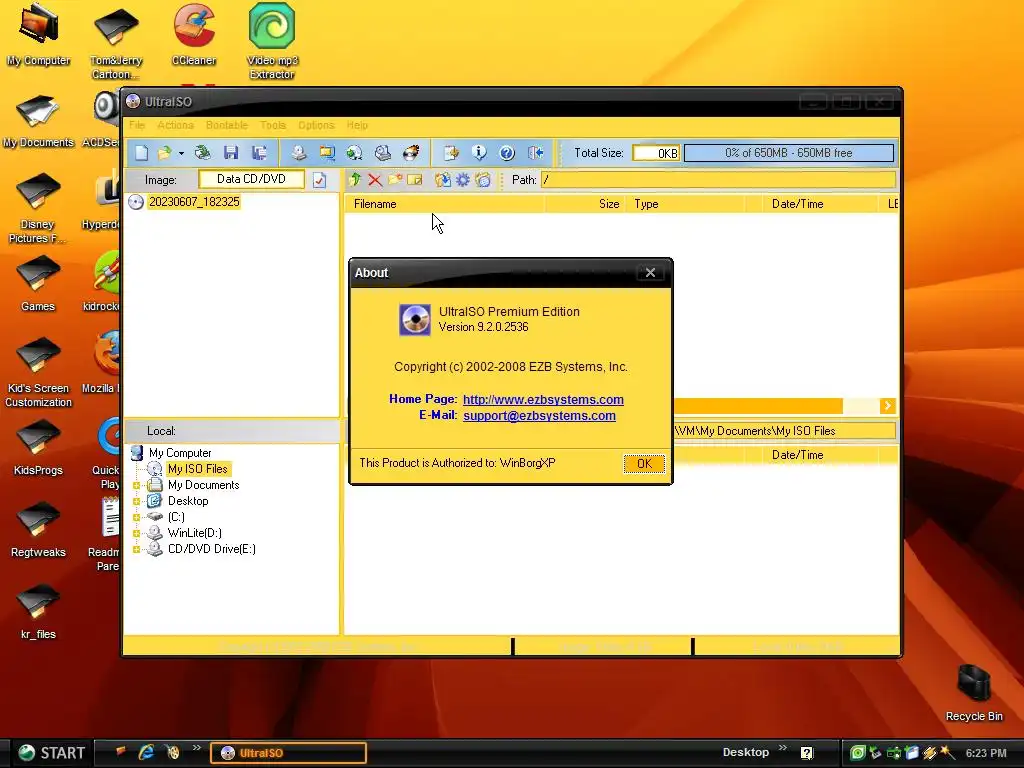Image resolution: width=1024 pixels, height=768 pixels.
Task: Expand the CD/DVD Drive(E:) node
Action: click(136, 549)
